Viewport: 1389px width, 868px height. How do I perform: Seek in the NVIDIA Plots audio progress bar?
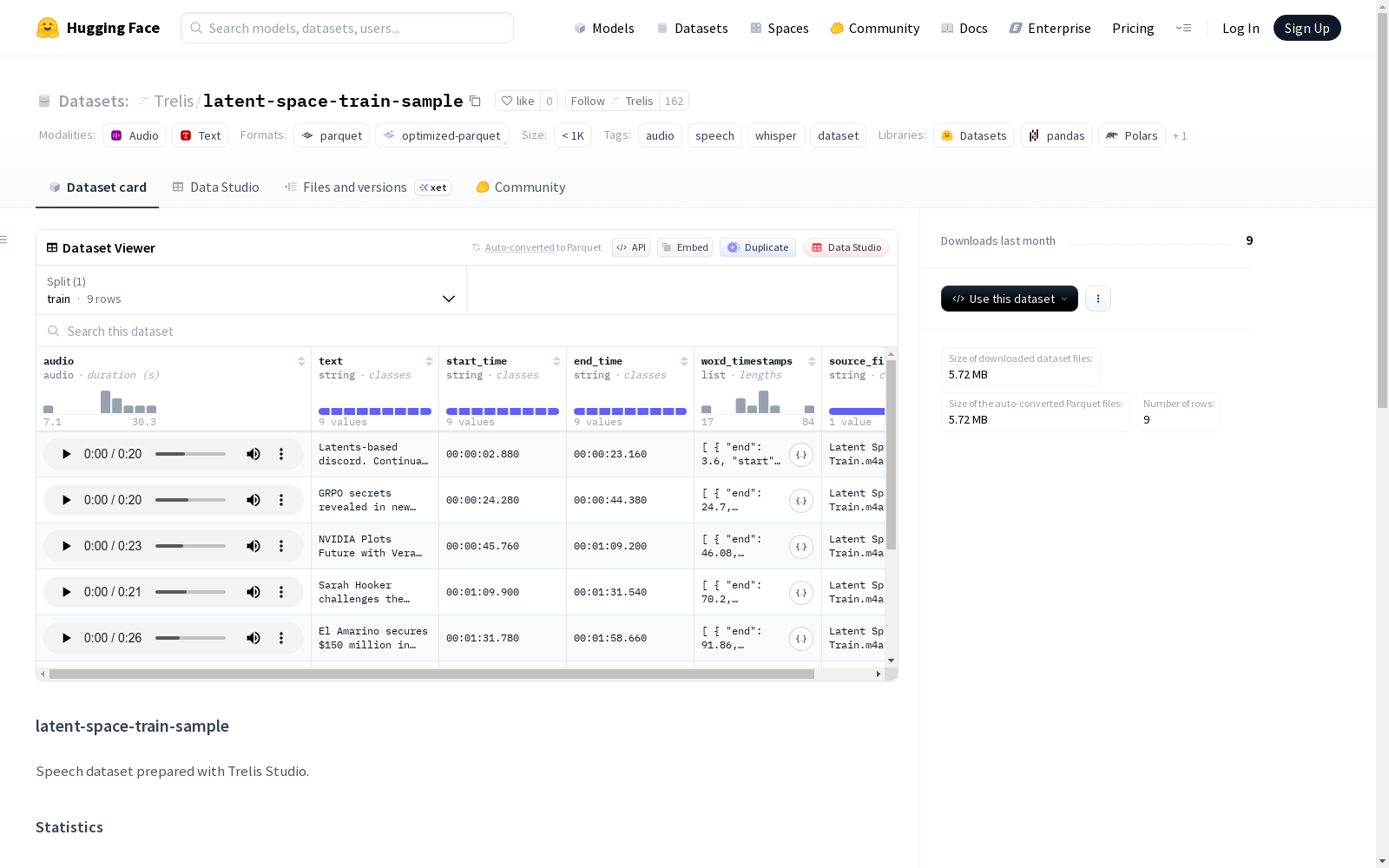click(x=190, y=546)
